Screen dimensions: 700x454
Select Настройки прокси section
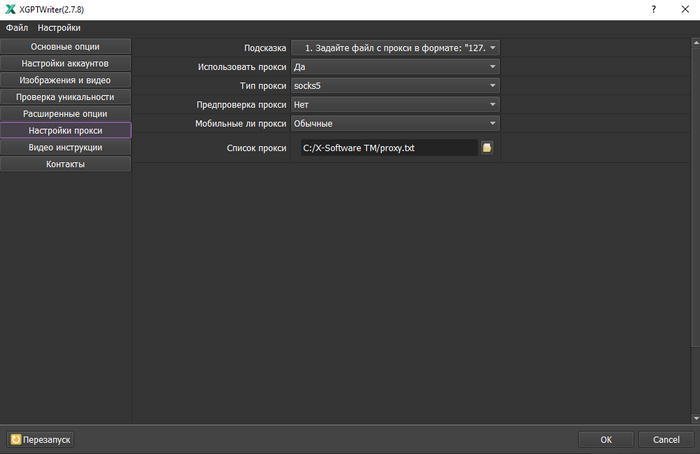tap(65, 130)
